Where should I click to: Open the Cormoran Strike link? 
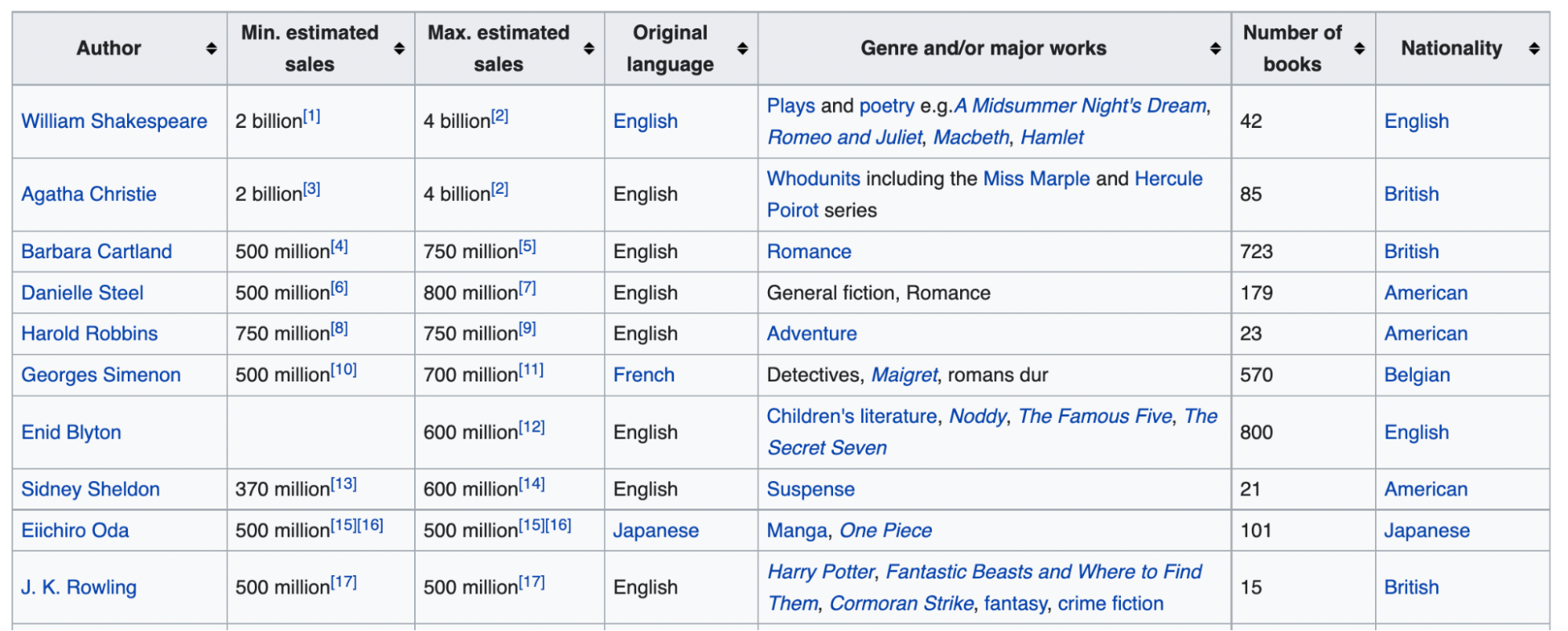[x=901, y=604]
